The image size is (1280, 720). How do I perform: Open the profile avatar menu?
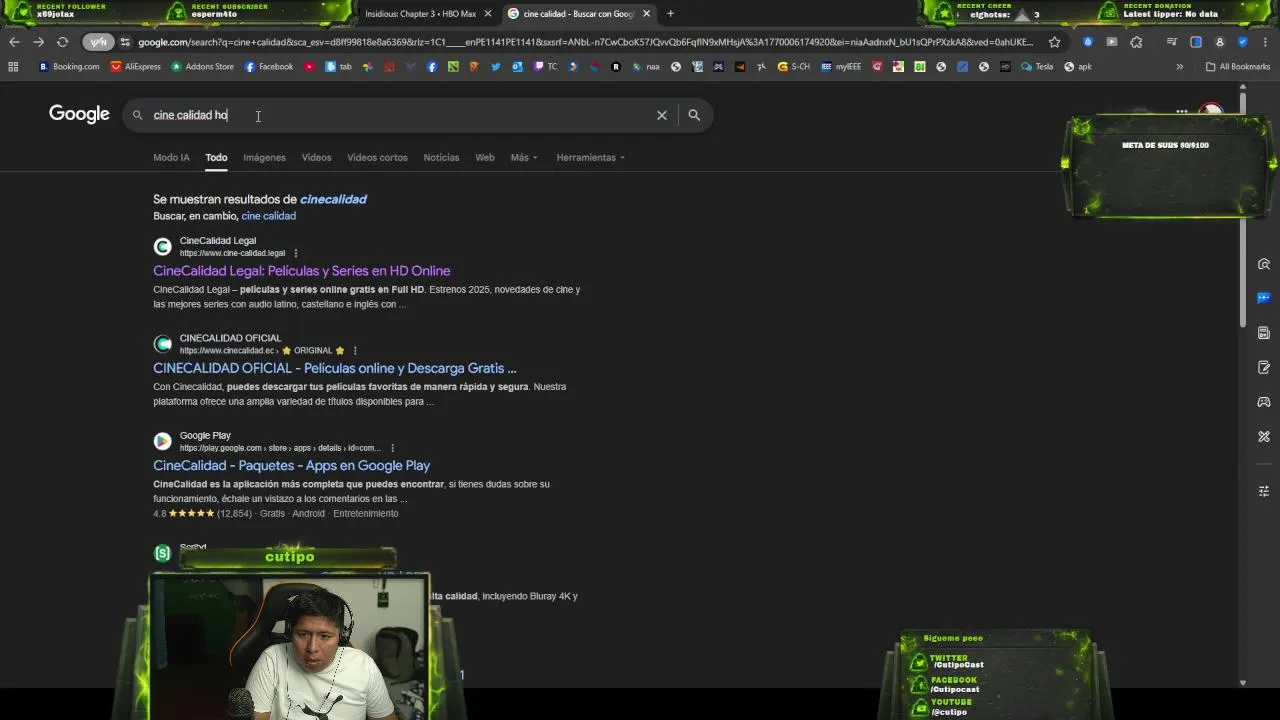(x=1220, y=42)
